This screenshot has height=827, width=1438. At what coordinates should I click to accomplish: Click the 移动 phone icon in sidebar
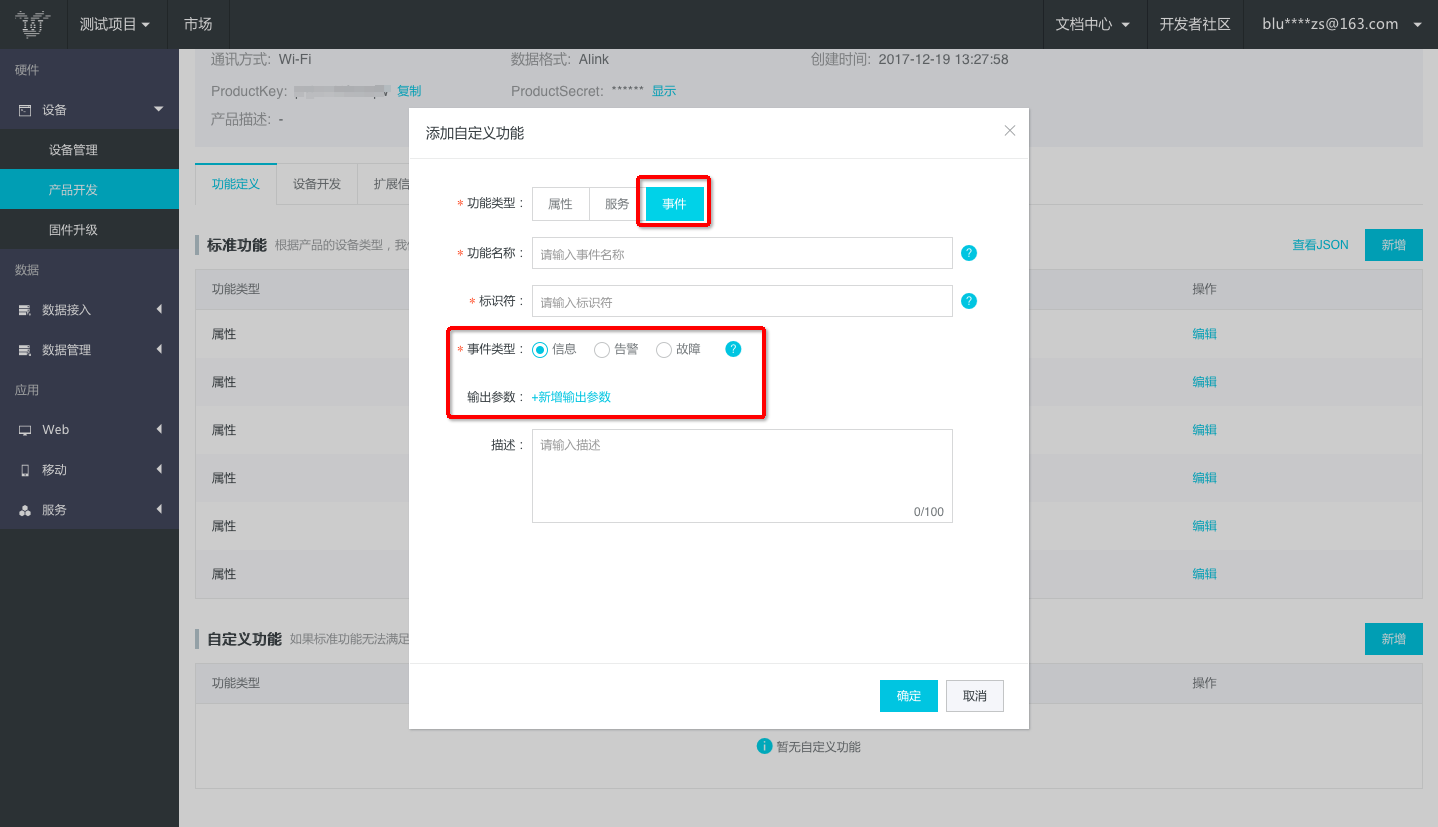[x=25, y=470]
